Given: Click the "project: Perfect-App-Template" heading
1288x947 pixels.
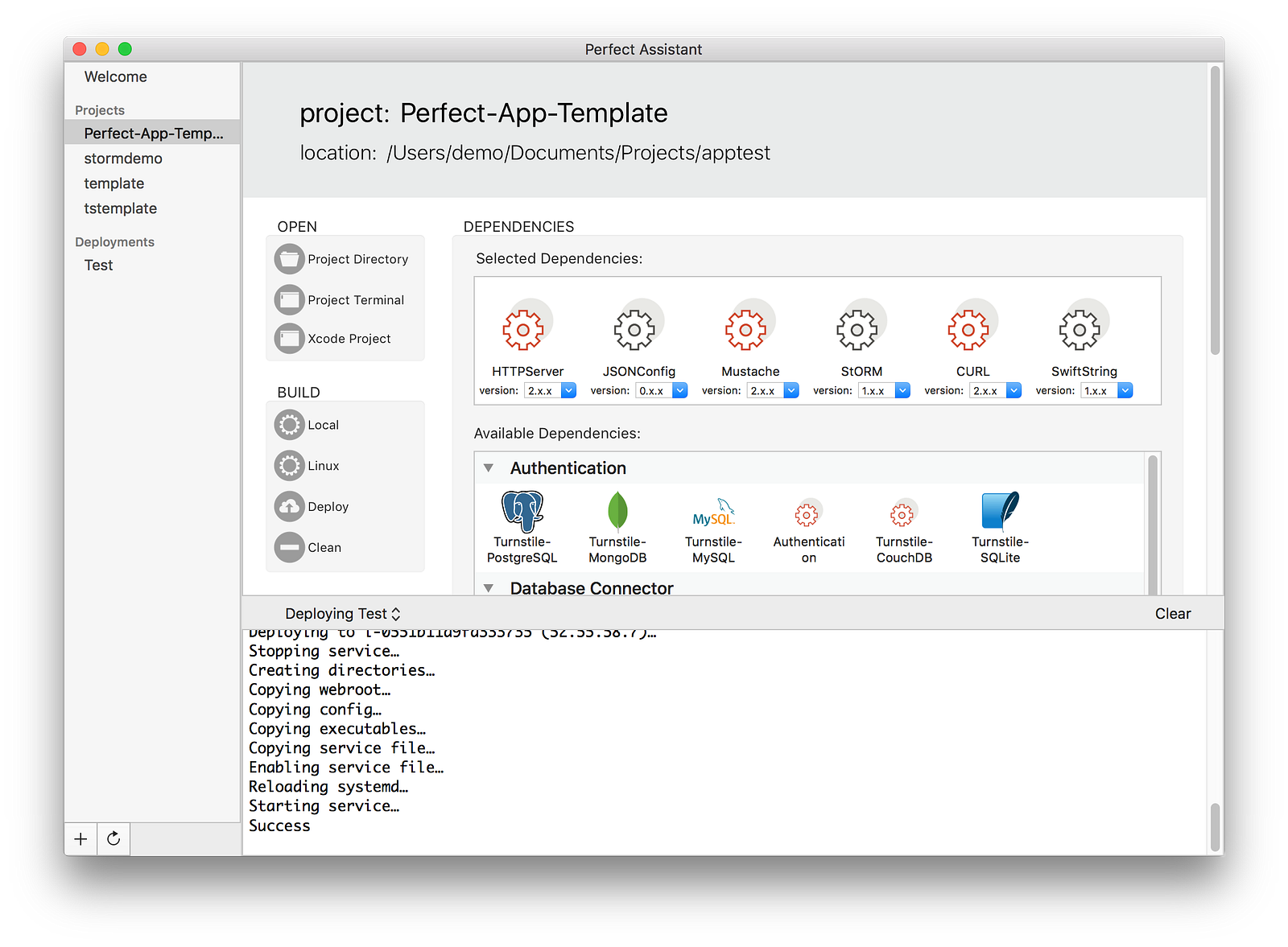Looking at the screenshot, I should click(x=484, y=113).
